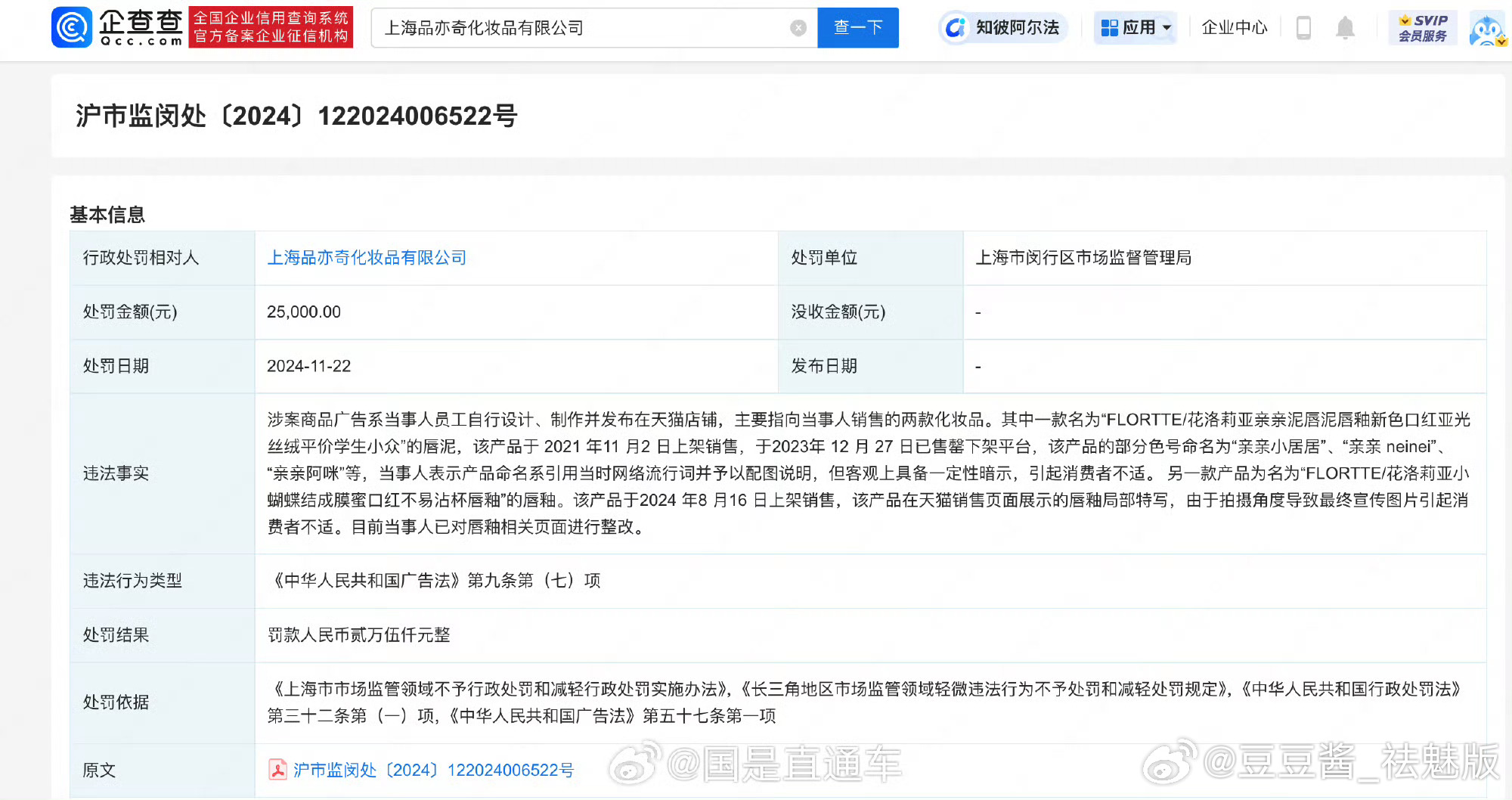
Task: Open the 知彼阿尔法 AI assistant
Action: [x=1003, y=28]
